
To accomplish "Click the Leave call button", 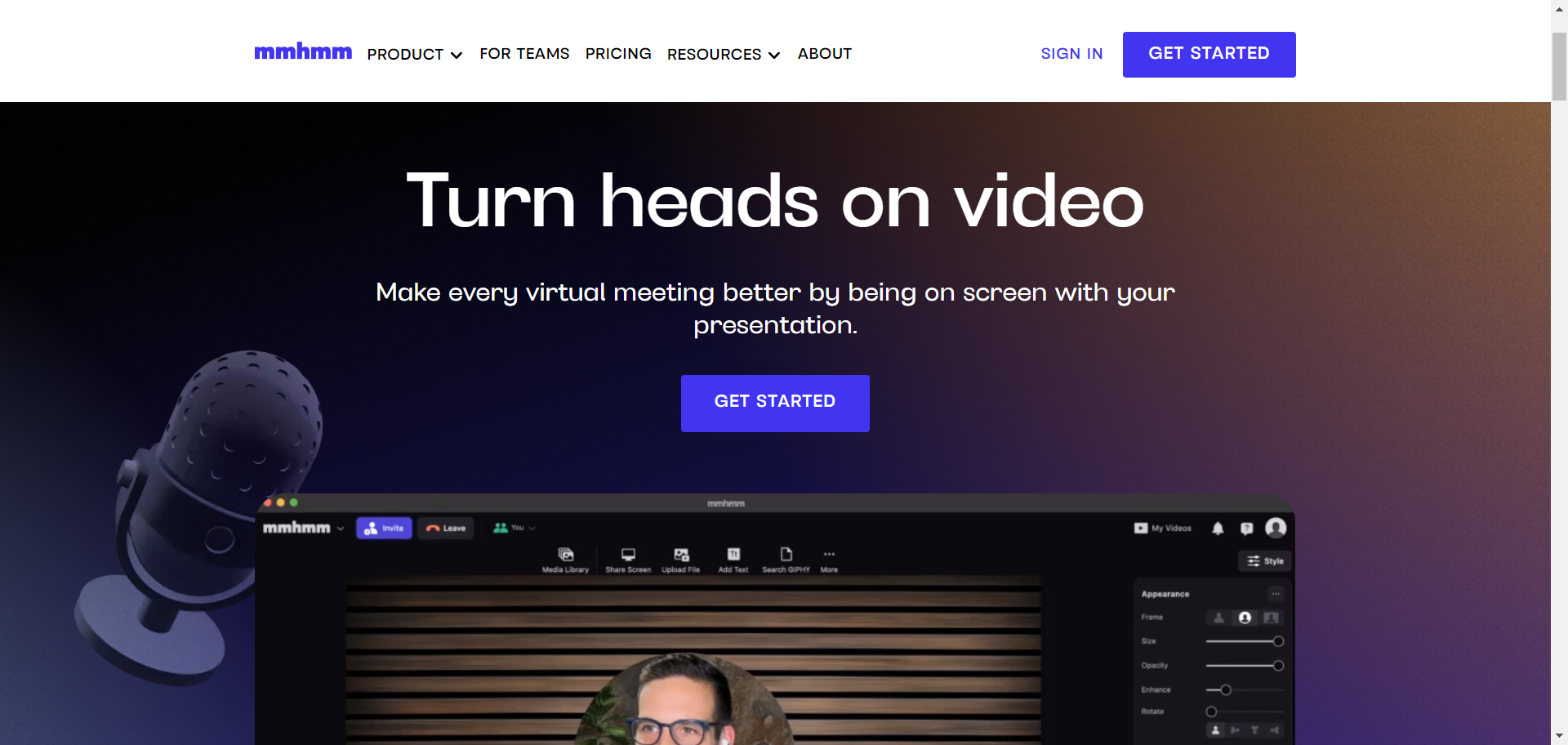I will tap(446, 529).
